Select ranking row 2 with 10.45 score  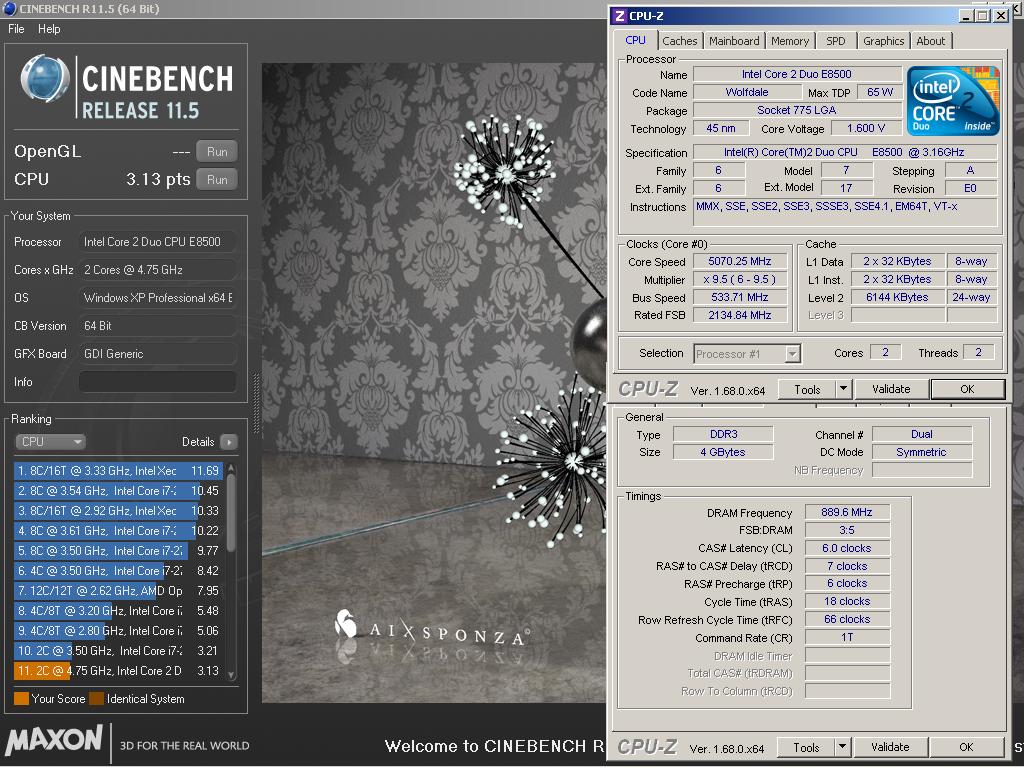pyautogui.click(x=118, y=491)
